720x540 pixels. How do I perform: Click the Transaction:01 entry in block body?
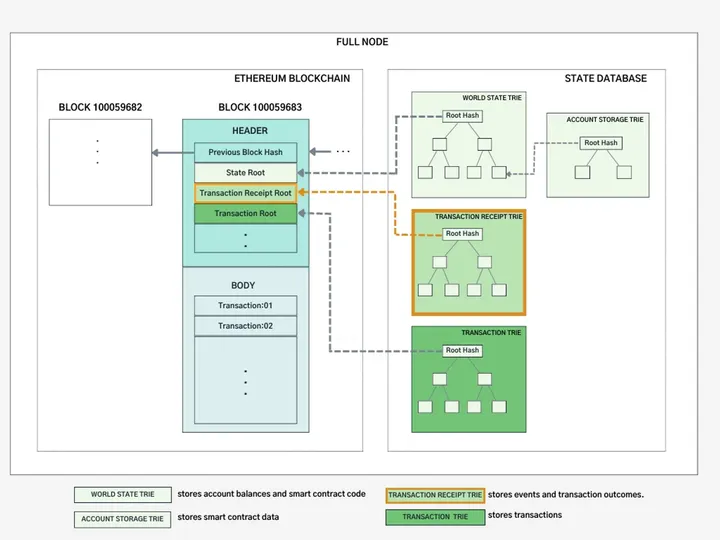[x=245, y=305]
